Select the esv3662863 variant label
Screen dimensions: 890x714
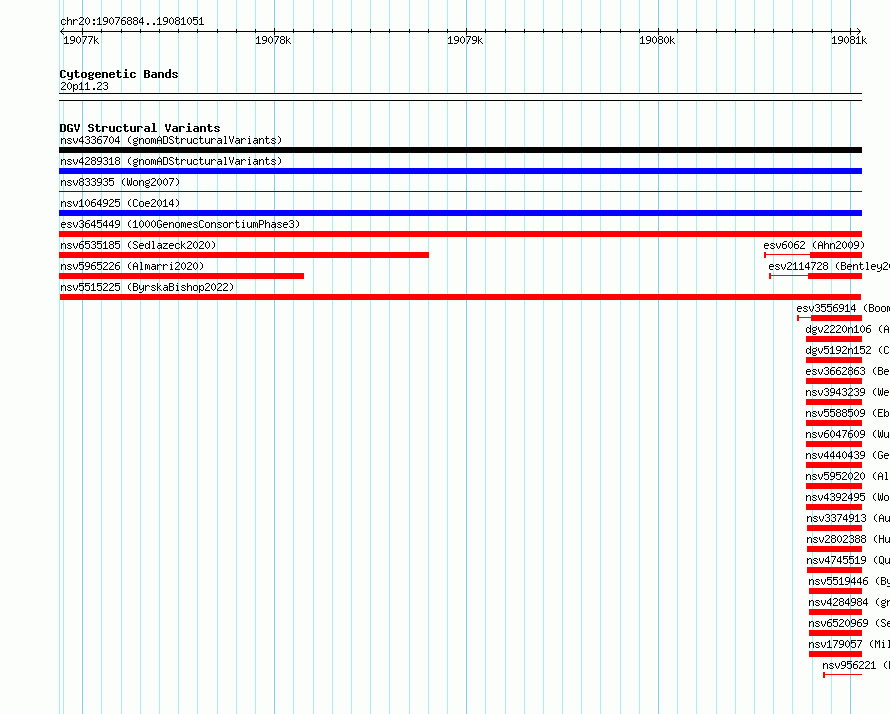coord(847,371)
